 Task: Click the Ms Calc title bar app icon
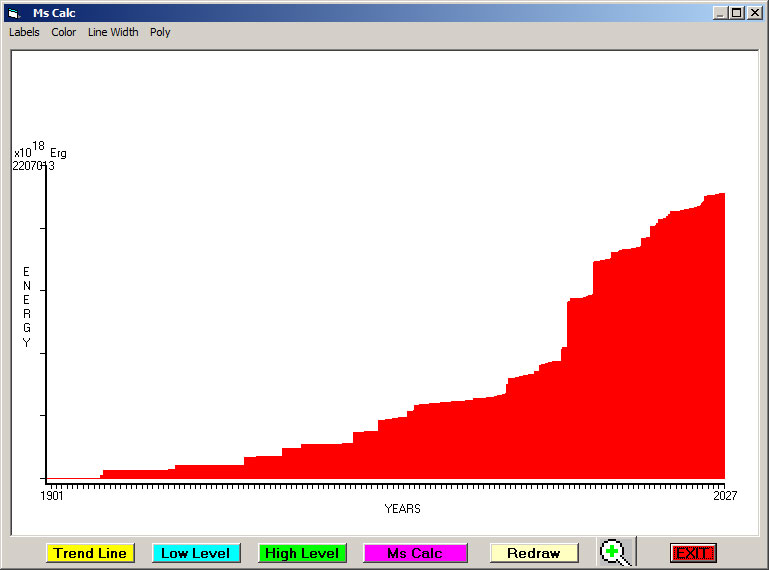pos(13,13)
